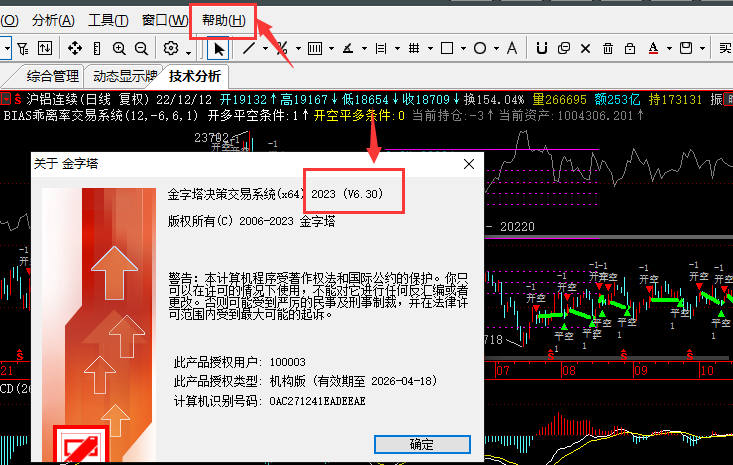
Task: Expand the grid tool dropdown arrow
Action: click(x=430, y=49)
